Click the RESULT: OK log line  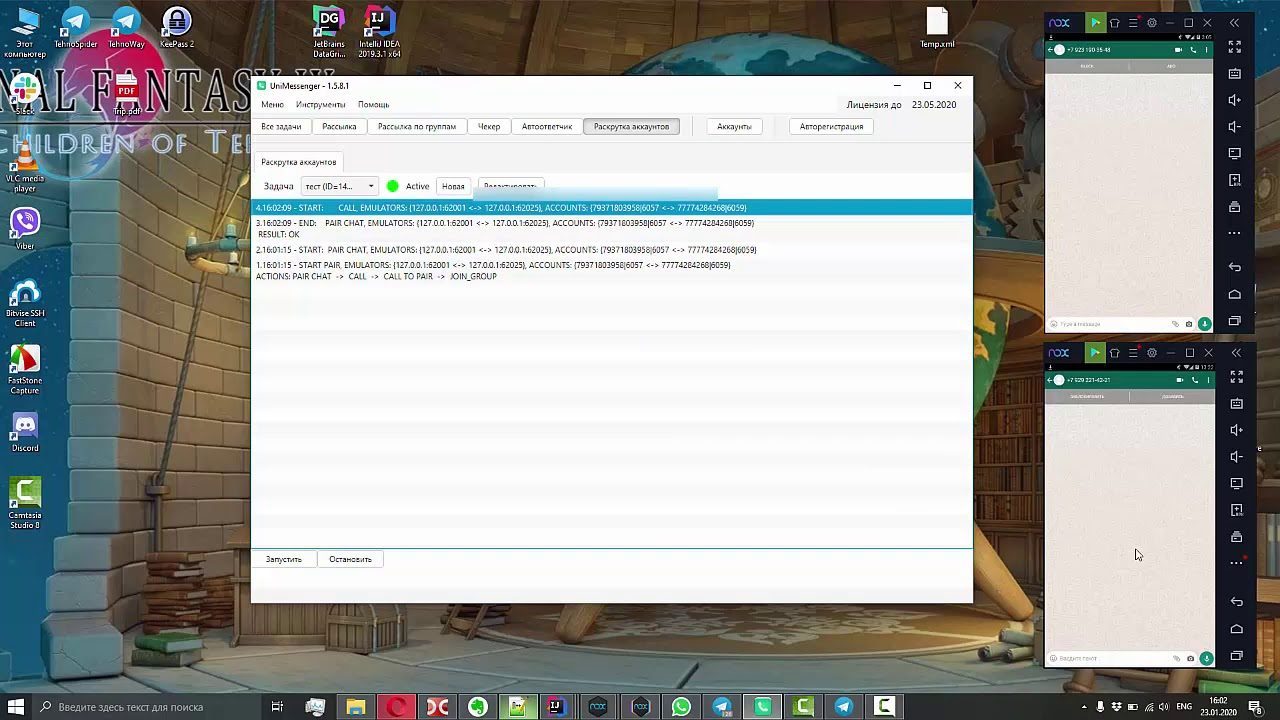[x=278, y=234]
